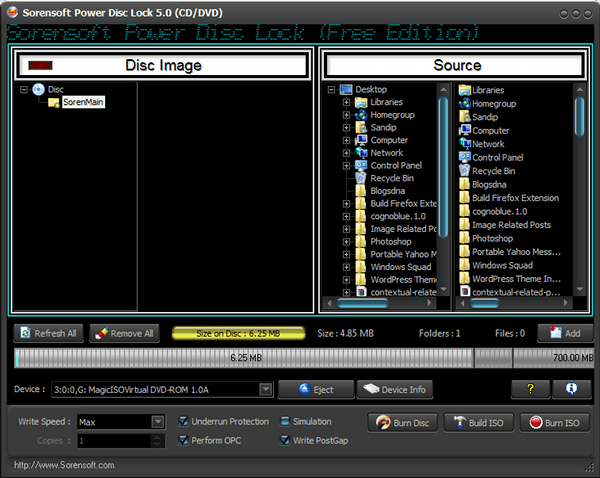This screenshot has width=600, height=478.
Task: Expand the cognoblue.1.0 folder node
Action: (x=346, y=216)
